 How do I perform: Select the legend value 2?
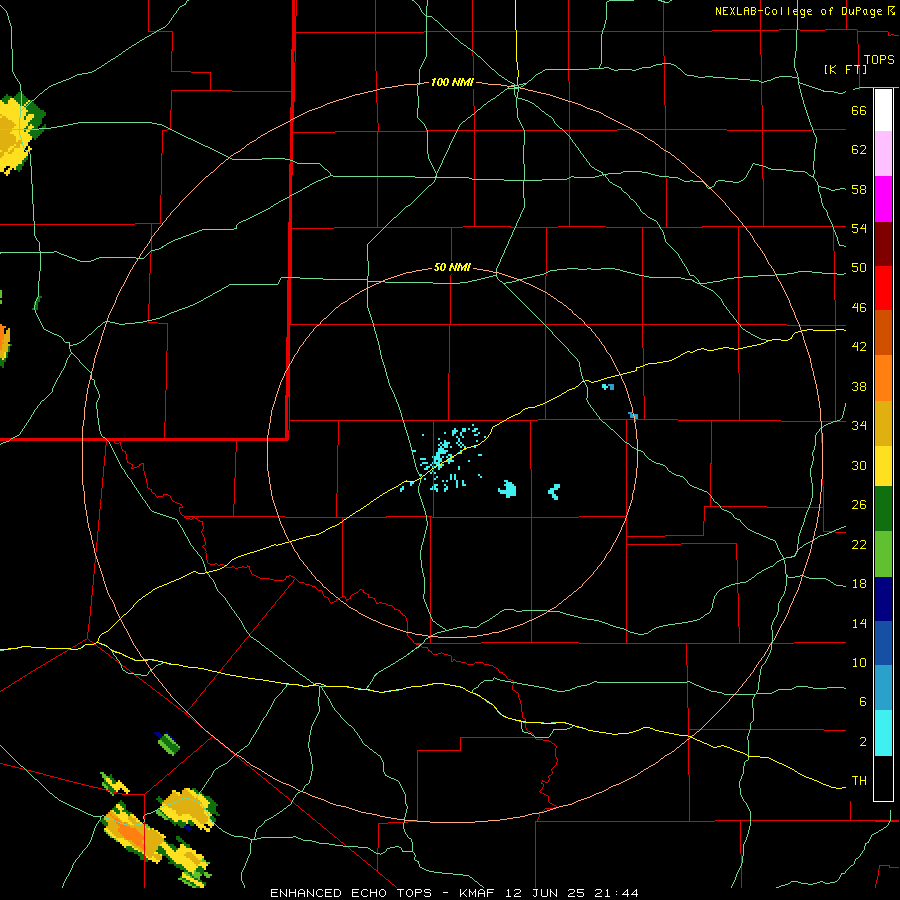(863, 742)
